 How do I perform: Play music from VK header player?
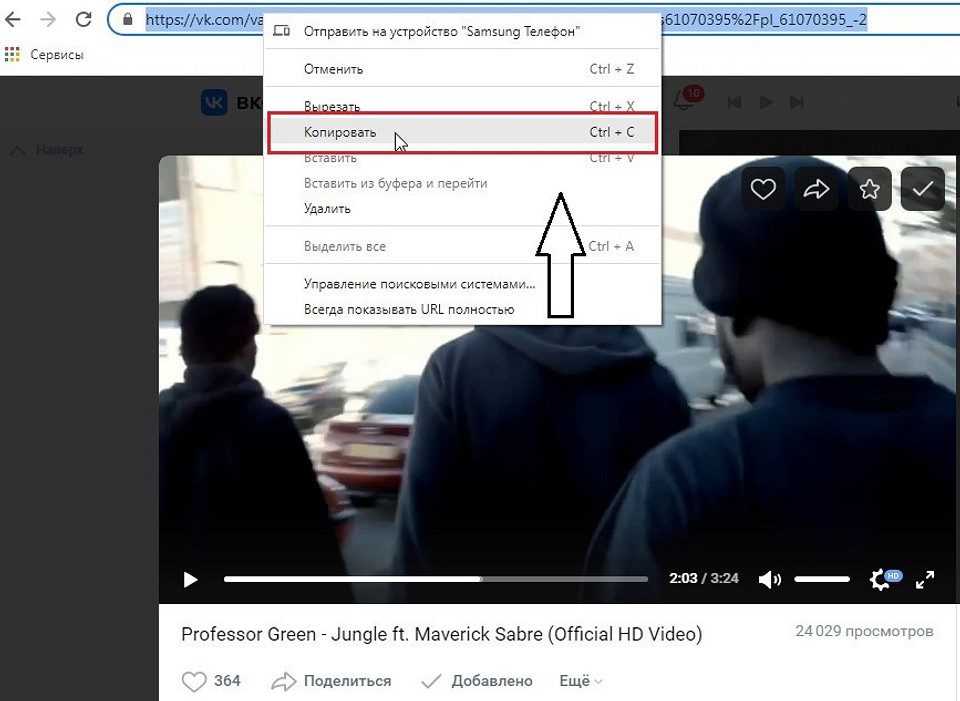765,102
